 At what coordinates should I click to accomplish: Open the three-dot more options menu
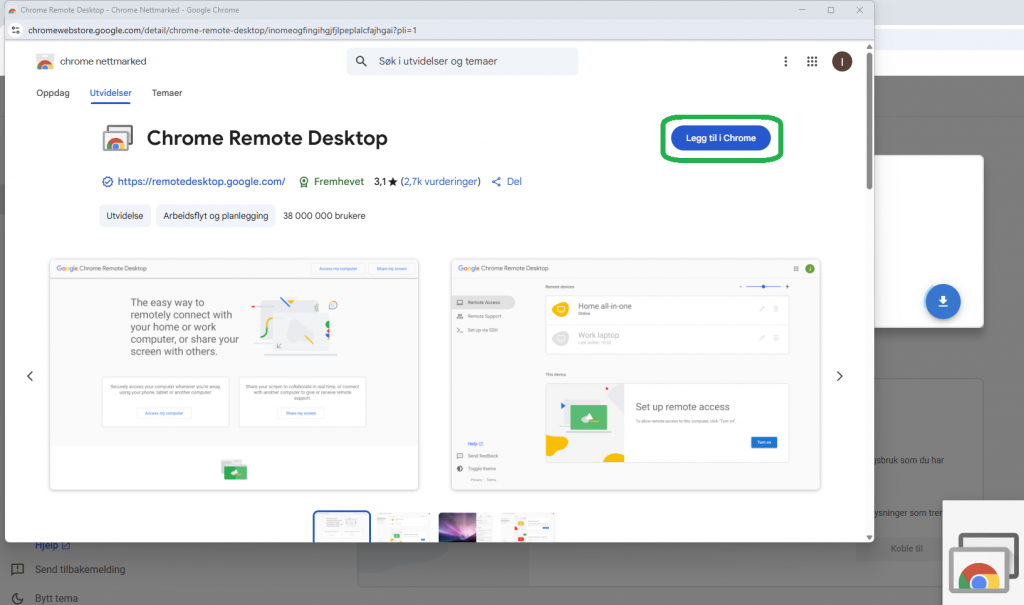click(786, 61)
